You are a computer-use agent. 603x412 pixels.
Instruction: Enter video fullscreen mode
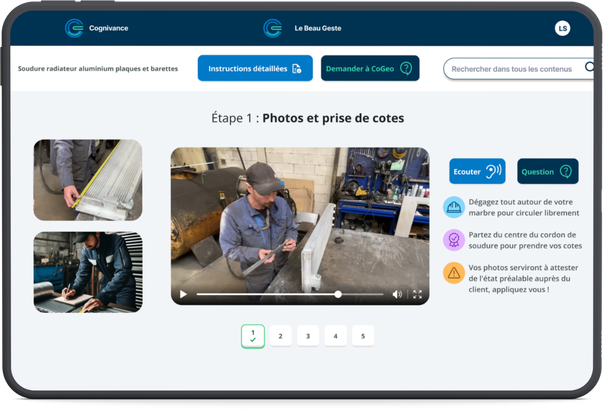pos(417,294)
